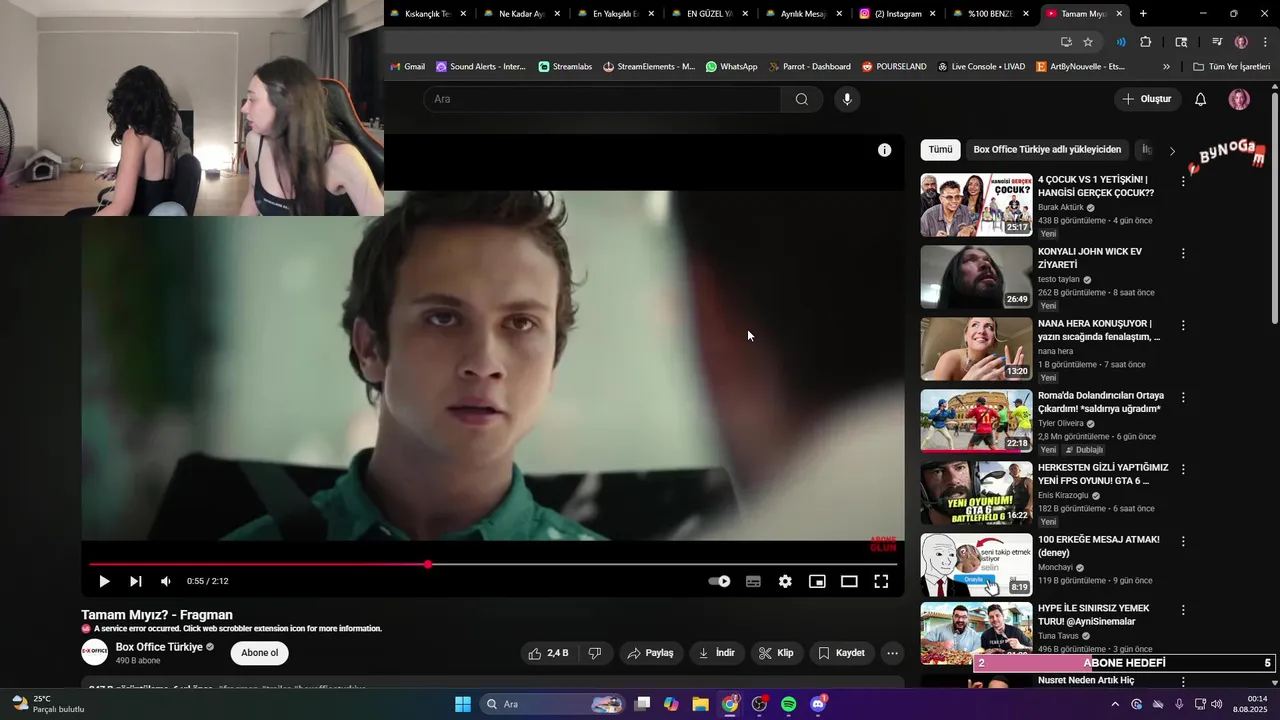
Task: Open video player settings gear
Action: [x=785, y=581]
